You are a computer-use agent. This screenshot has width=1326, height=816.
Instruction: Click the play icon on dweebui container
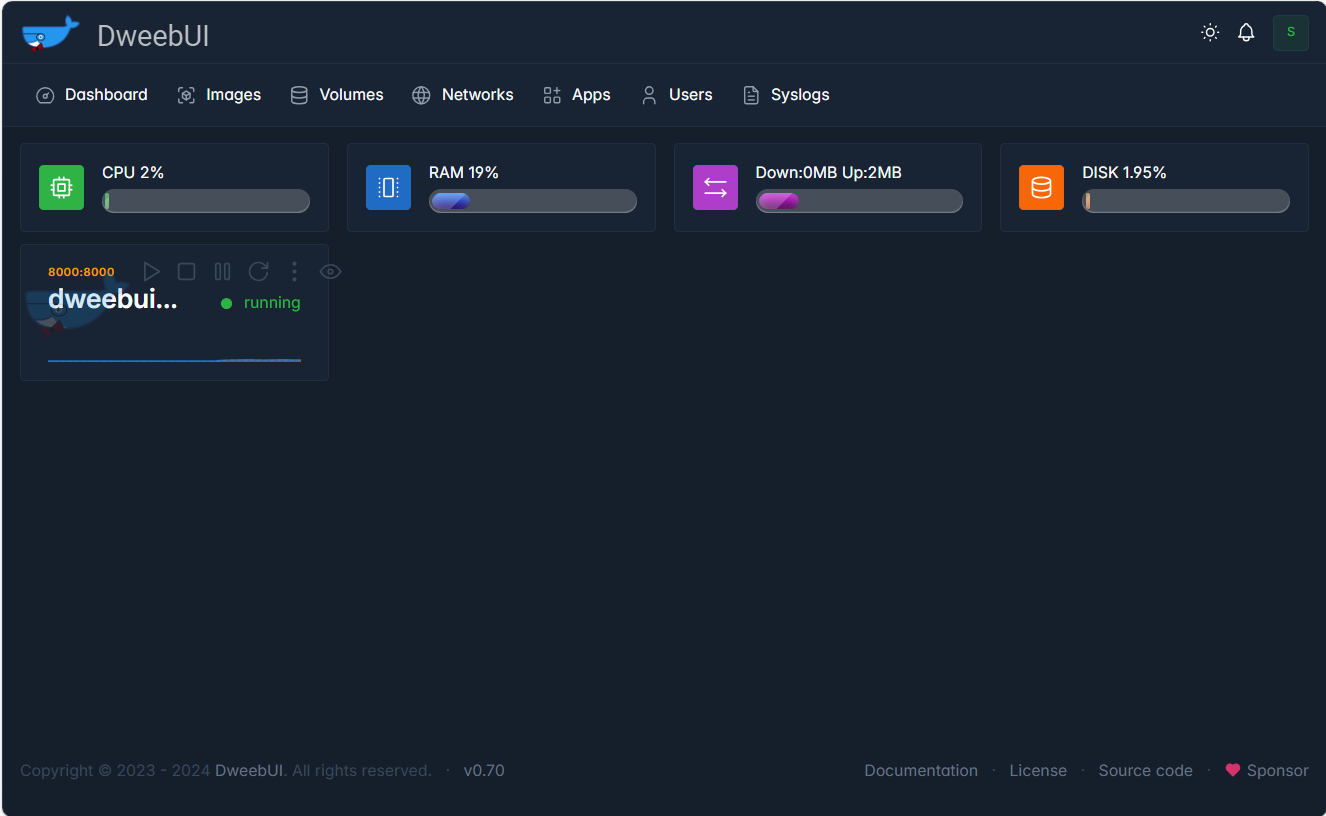pyautogui.click(x=152, y=271)
